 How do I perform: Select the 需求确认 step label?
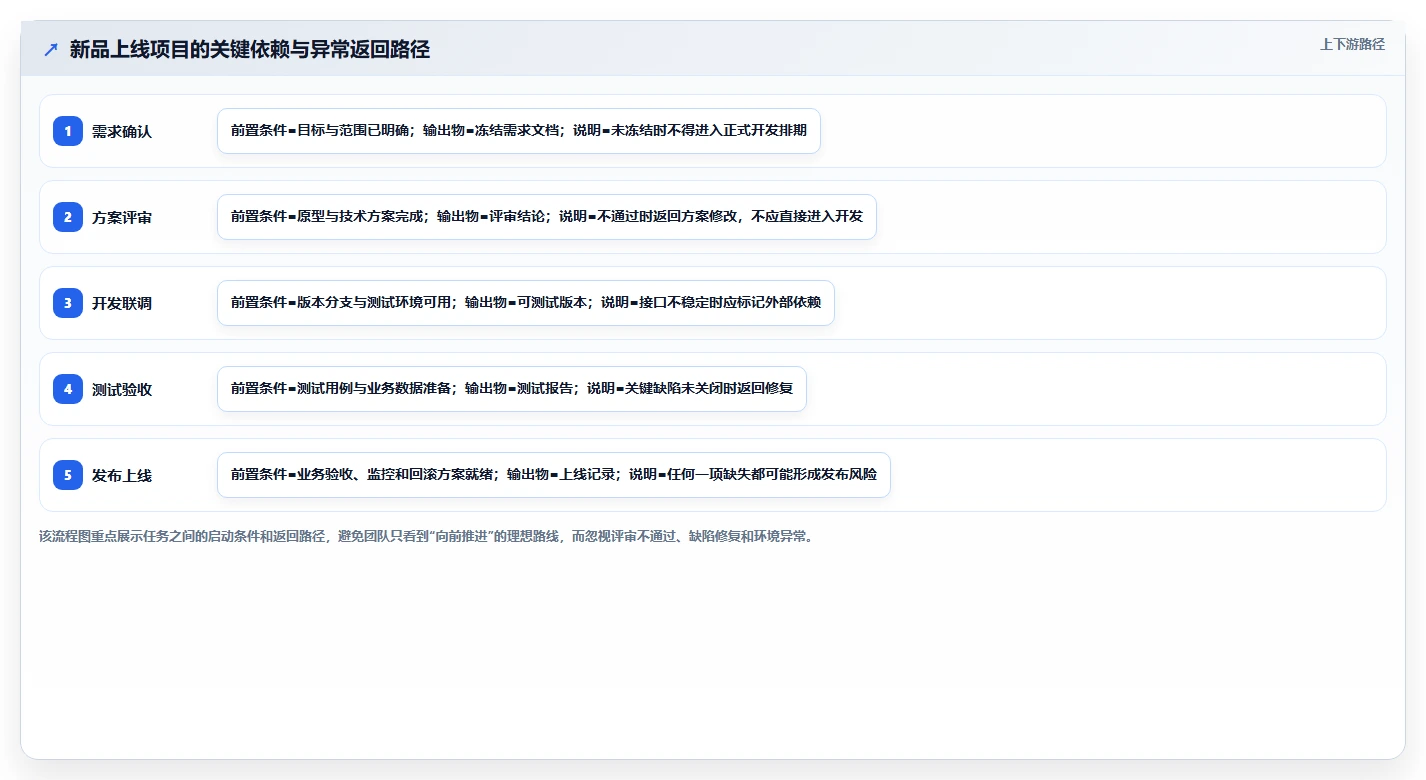point(122,131)
